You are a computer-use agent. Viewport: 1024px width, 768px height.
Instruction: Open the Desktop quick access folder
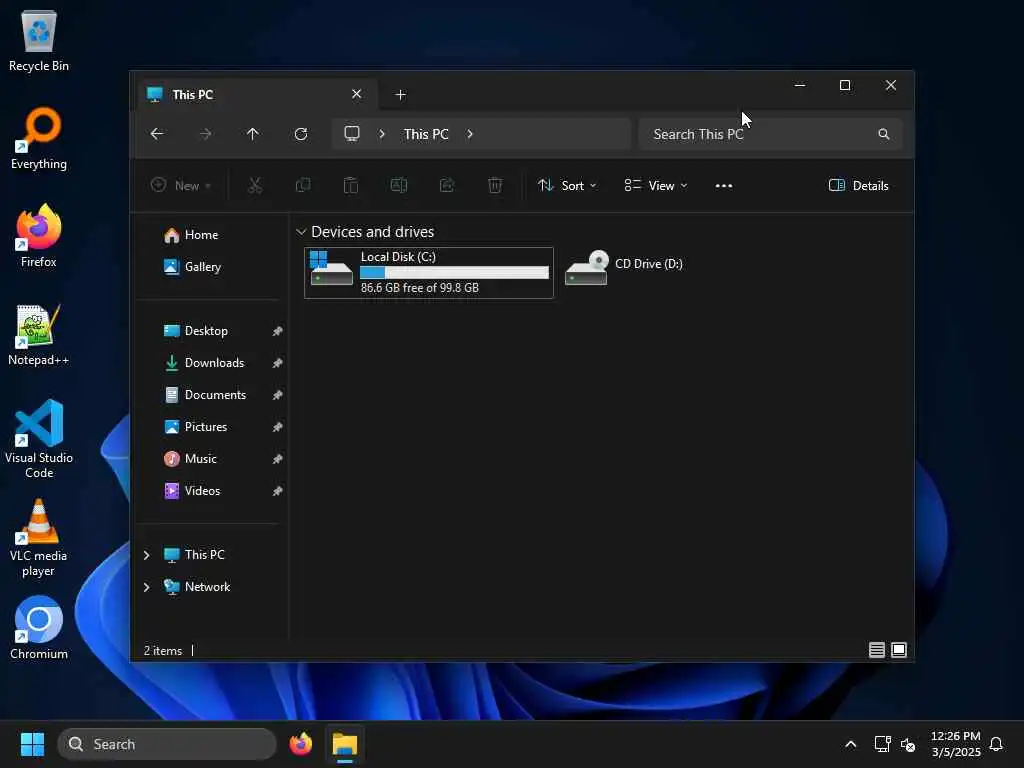click(206, 331)
